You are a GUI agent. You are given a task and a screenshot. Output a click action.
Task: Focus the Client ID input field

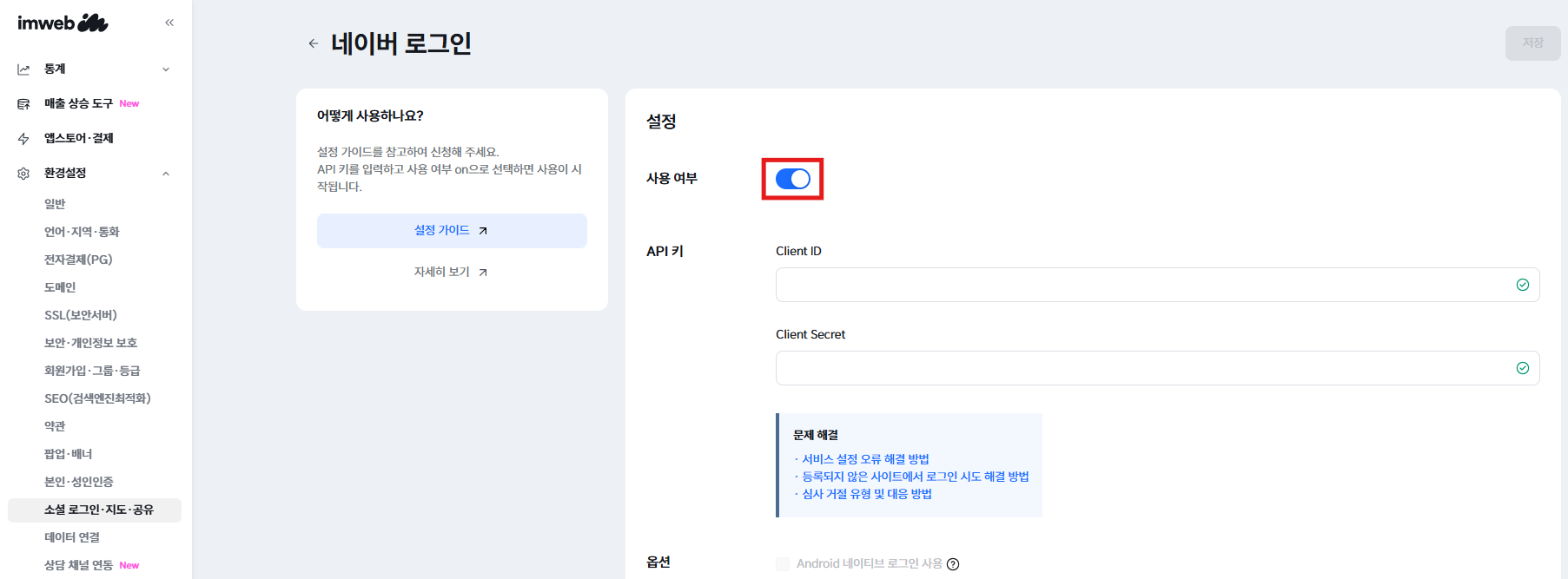pyautogui.click(x=1157, y=285)
